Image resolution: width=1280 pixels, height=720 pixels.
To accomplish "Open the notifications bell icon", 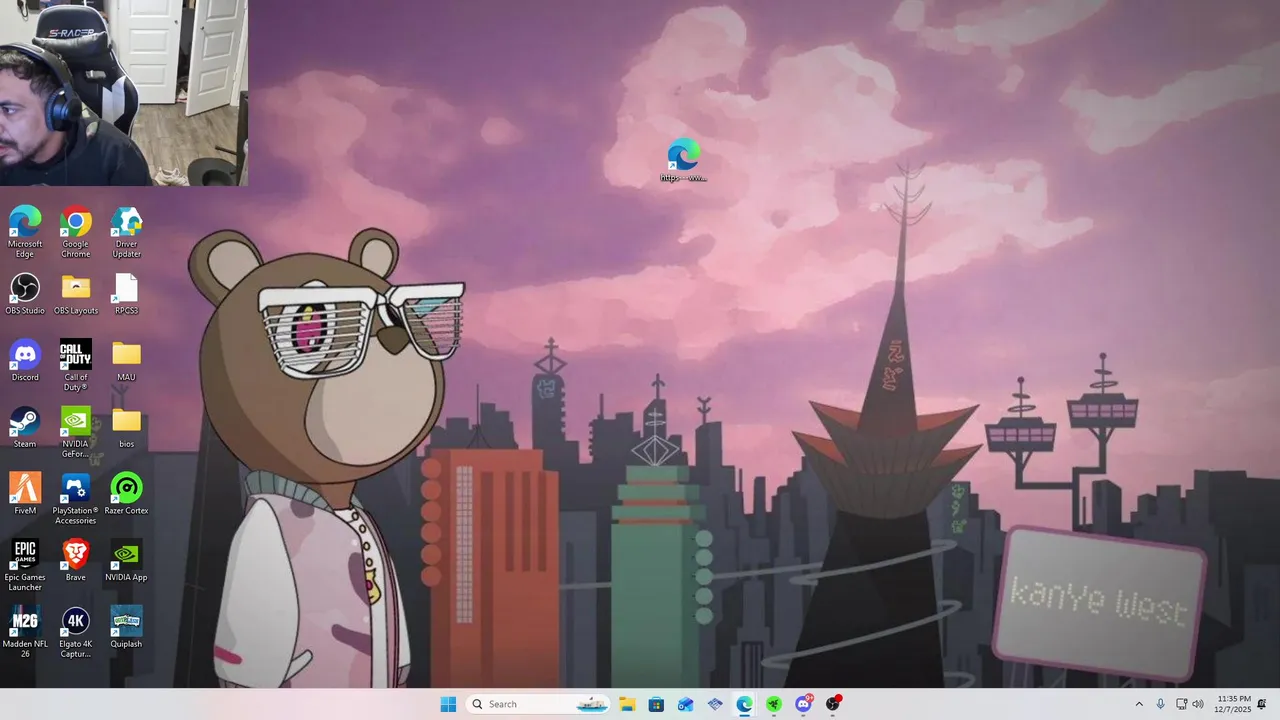I will click(x=1262, y=704).
